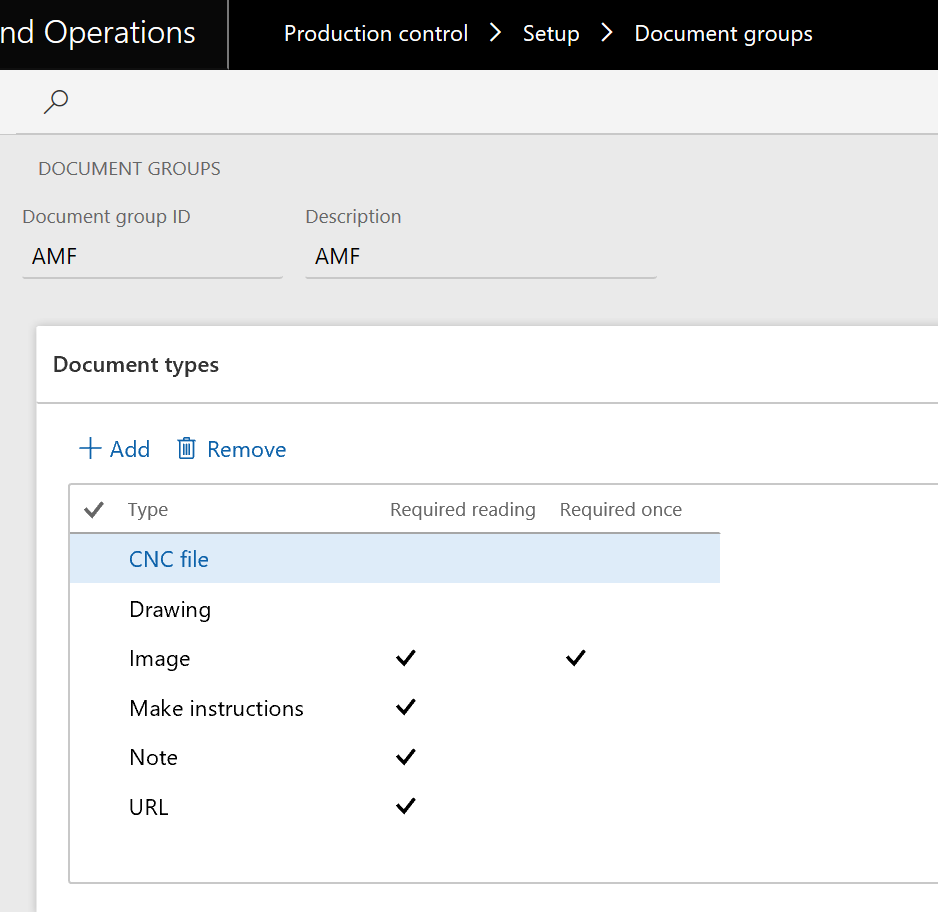Navigate to Production control in the breadcrumb
The width and height of the screenshot is (938, 912).
(x=375, y=32)
